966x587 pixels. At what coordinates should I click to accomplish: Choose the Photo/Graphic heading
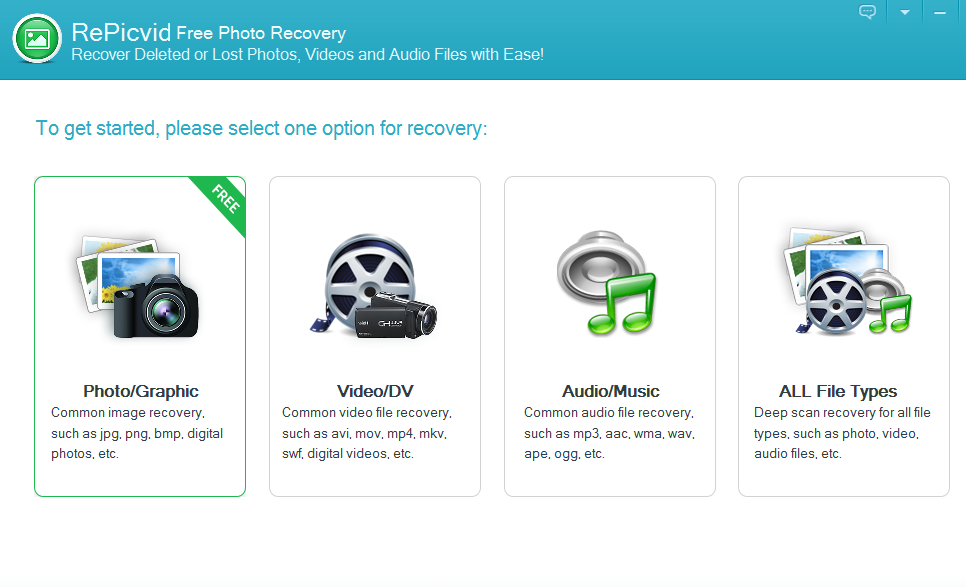[x=140, y=391]
